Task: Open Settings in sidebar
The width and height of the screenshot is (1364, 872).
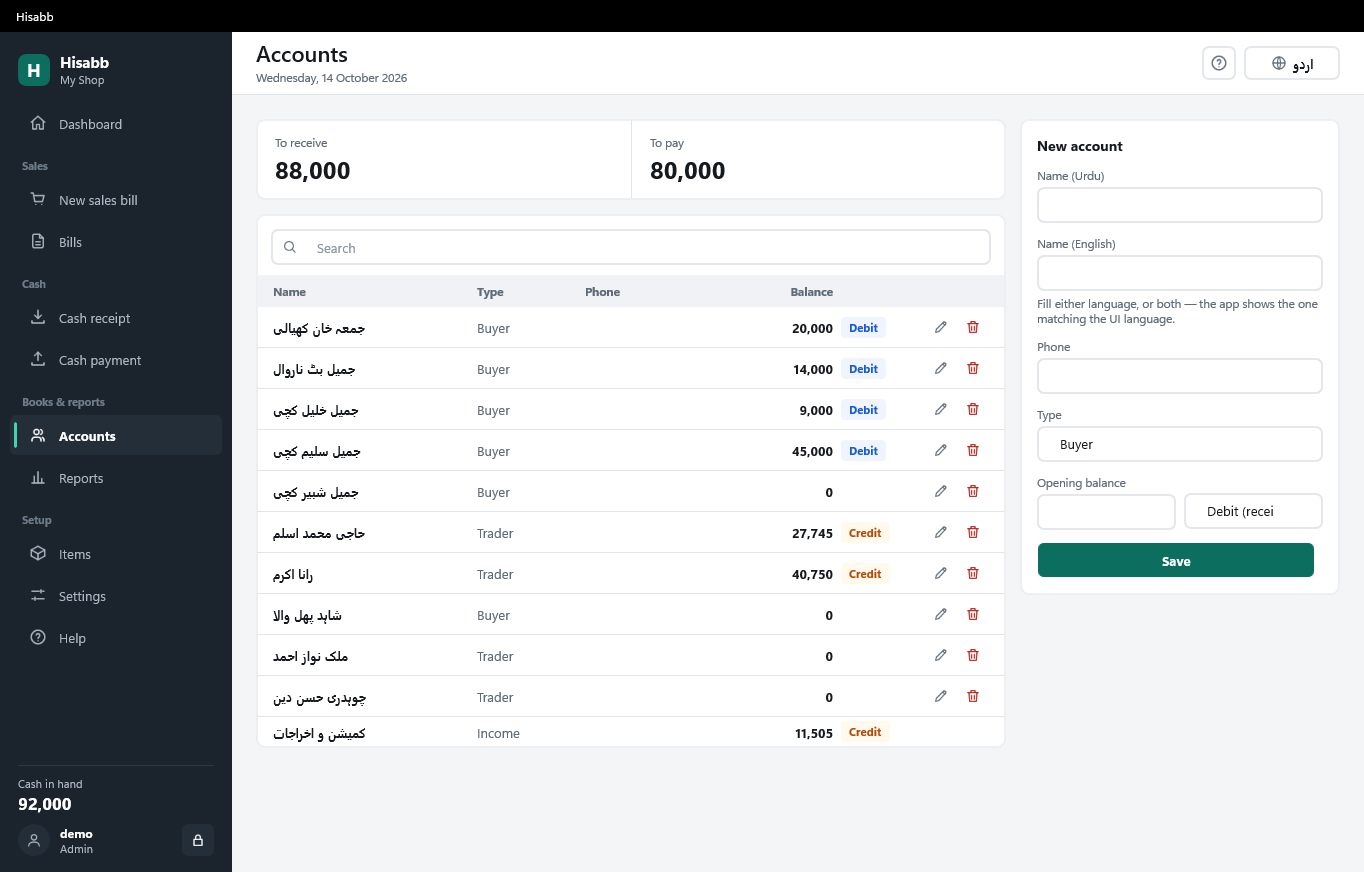Action: click(116, 596)
